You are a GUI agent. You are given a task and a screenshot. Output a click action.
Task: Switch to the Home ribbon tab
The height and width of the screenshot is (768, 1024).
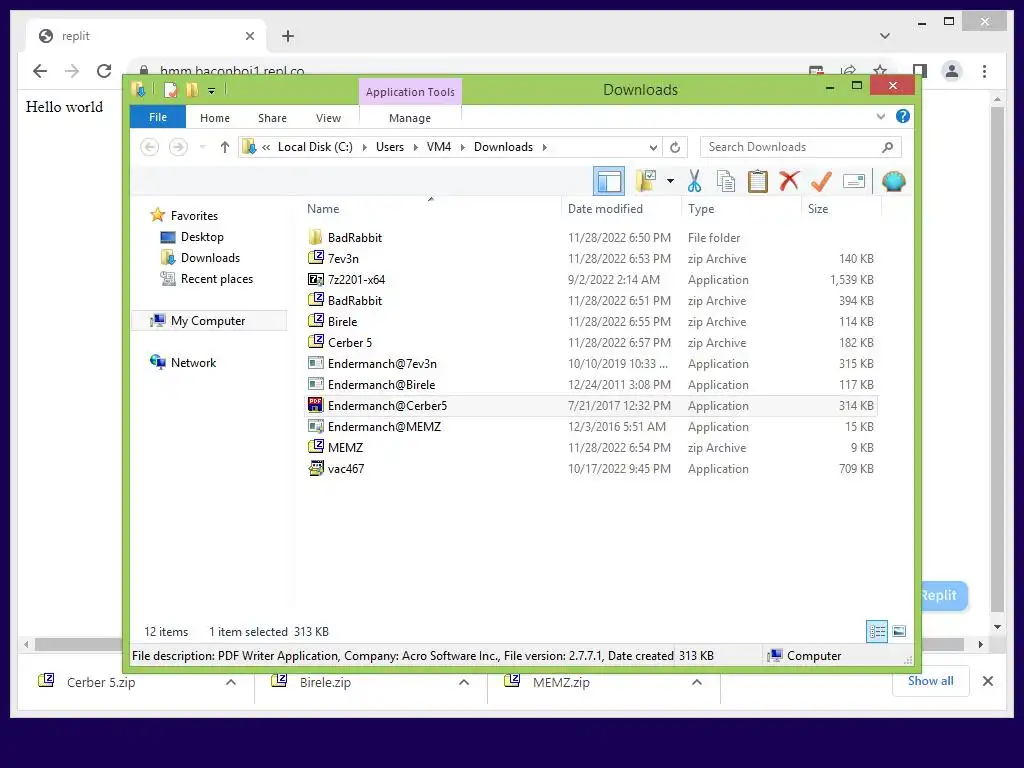(215, 118)
